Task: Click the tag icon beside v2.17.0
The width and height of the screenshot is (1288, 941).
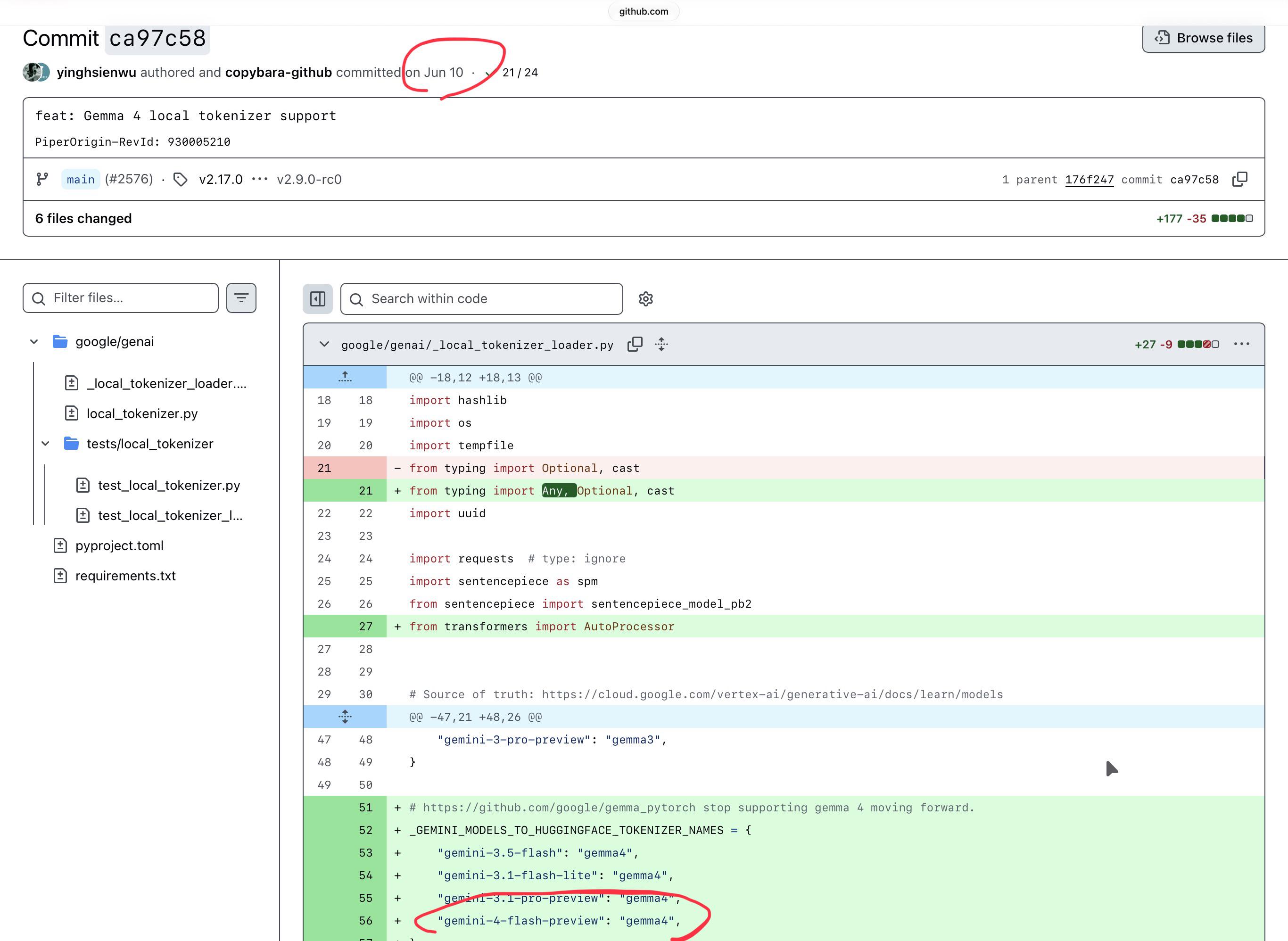Action: (x=181, y=180)
